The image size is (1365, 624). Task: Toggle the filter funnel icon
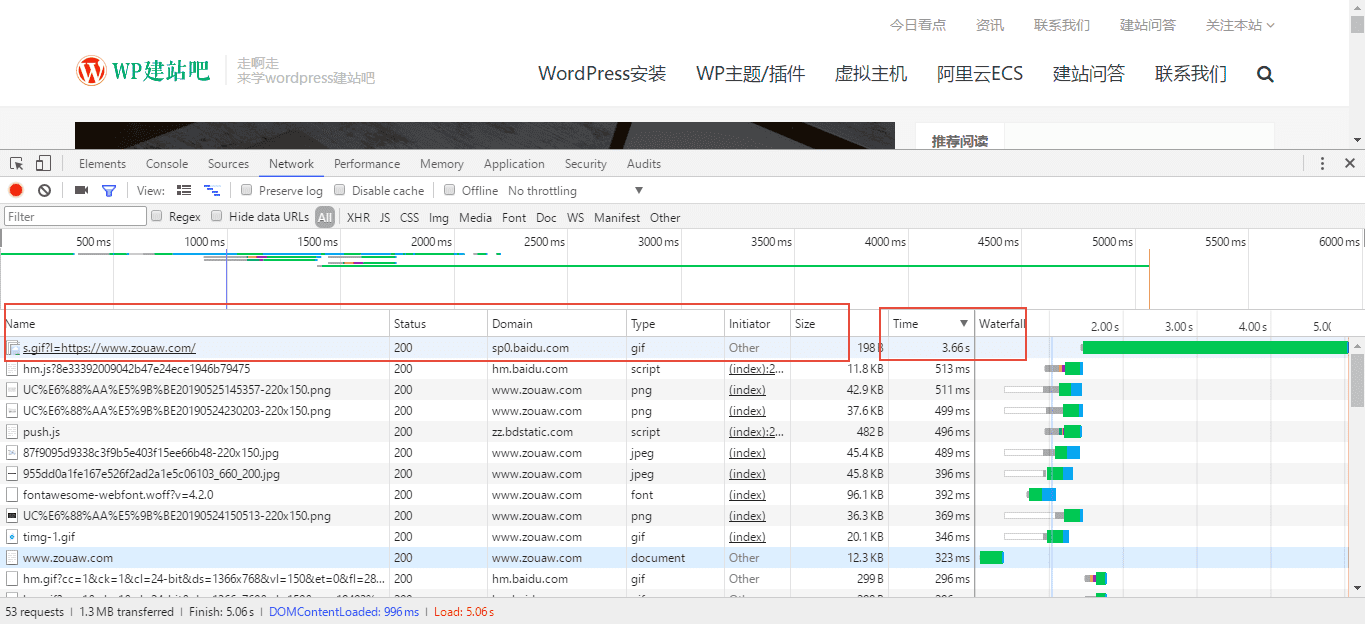pyautogui.click(x=109, y=190)
